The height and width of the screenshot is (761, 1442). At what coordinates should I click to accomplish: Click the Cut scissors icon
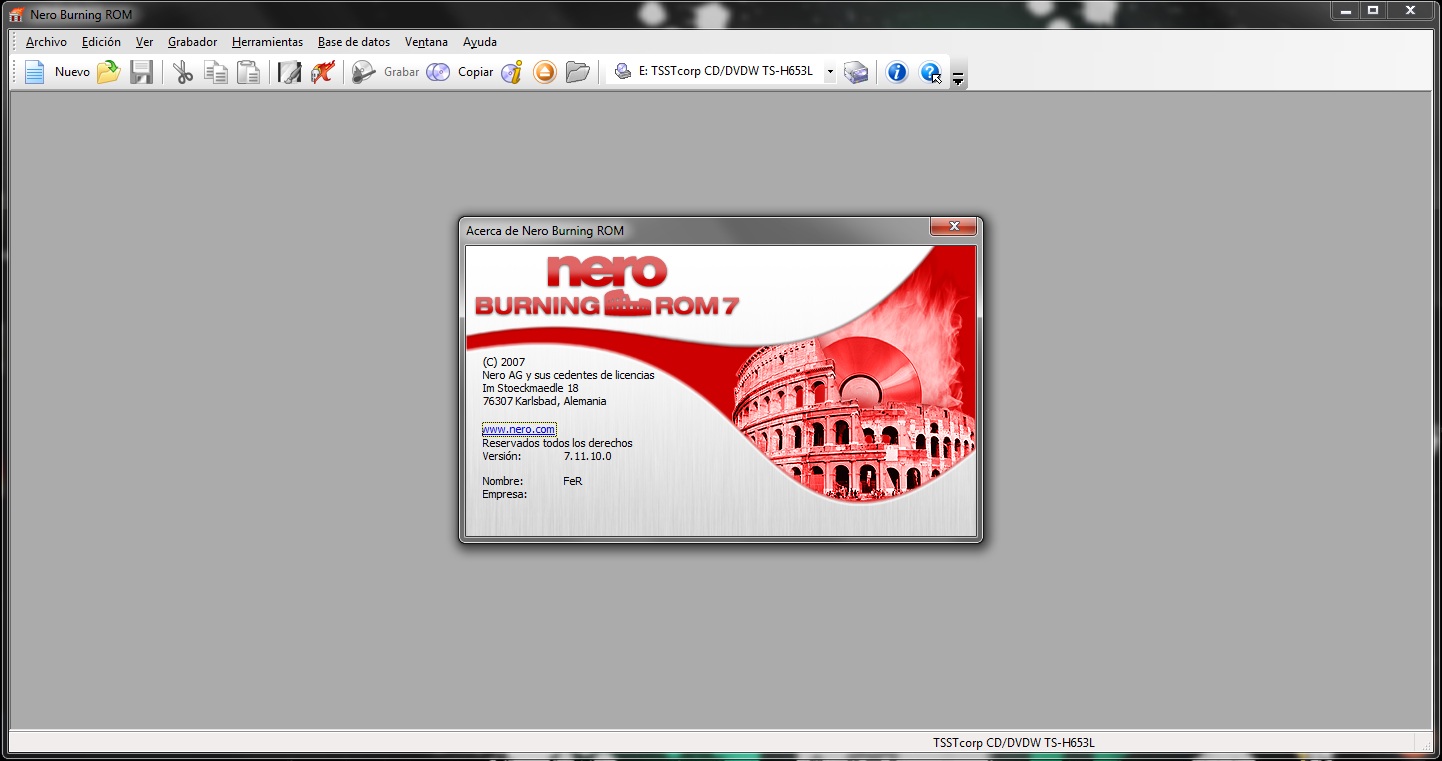(183, 72)
